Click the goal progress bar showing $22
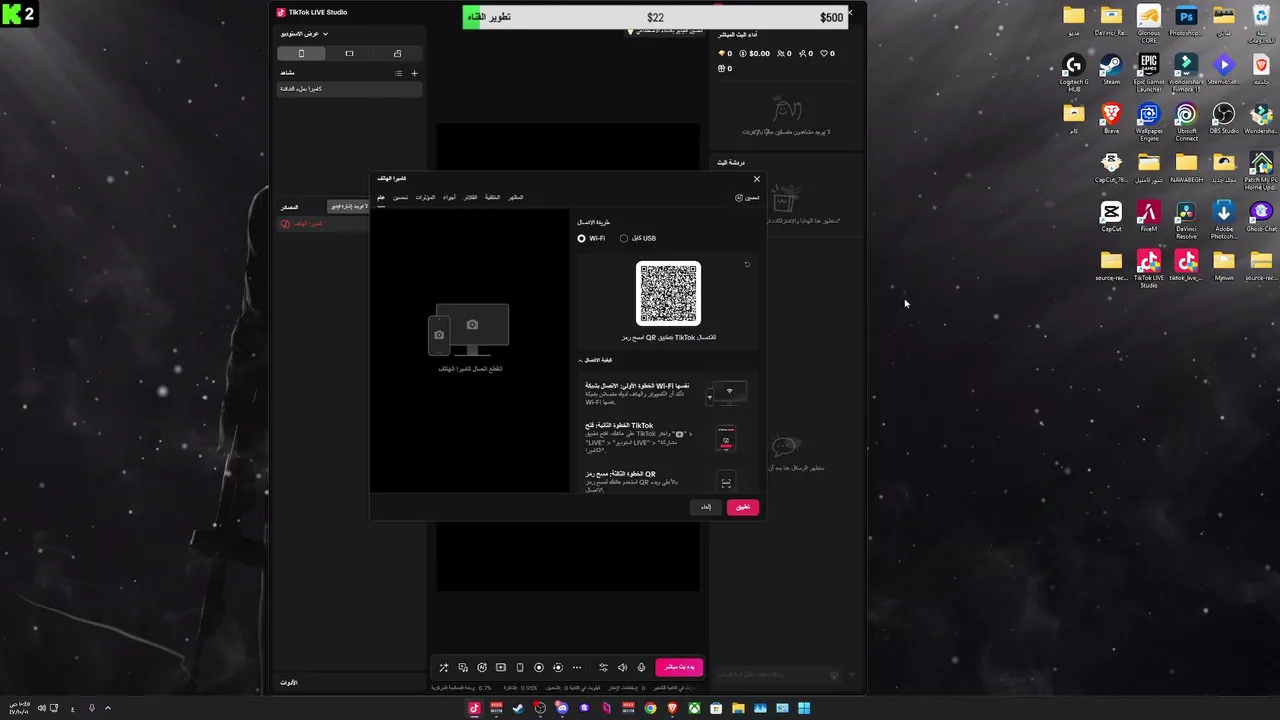Screen dimensions: 1280x720 [x=655, y=17]
